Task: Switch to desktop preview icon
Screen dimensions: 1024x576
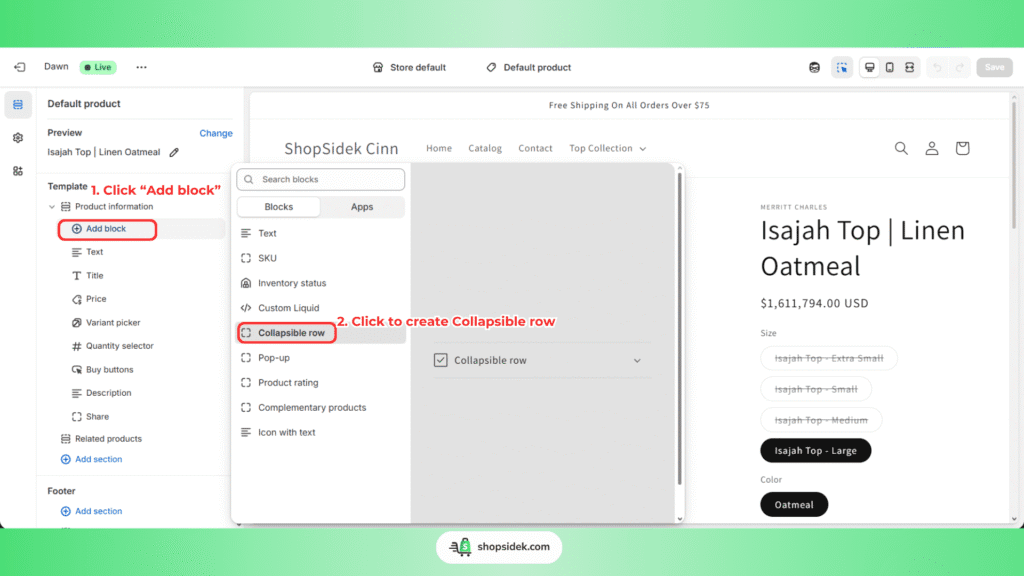Action: click(x=869, y=67)
